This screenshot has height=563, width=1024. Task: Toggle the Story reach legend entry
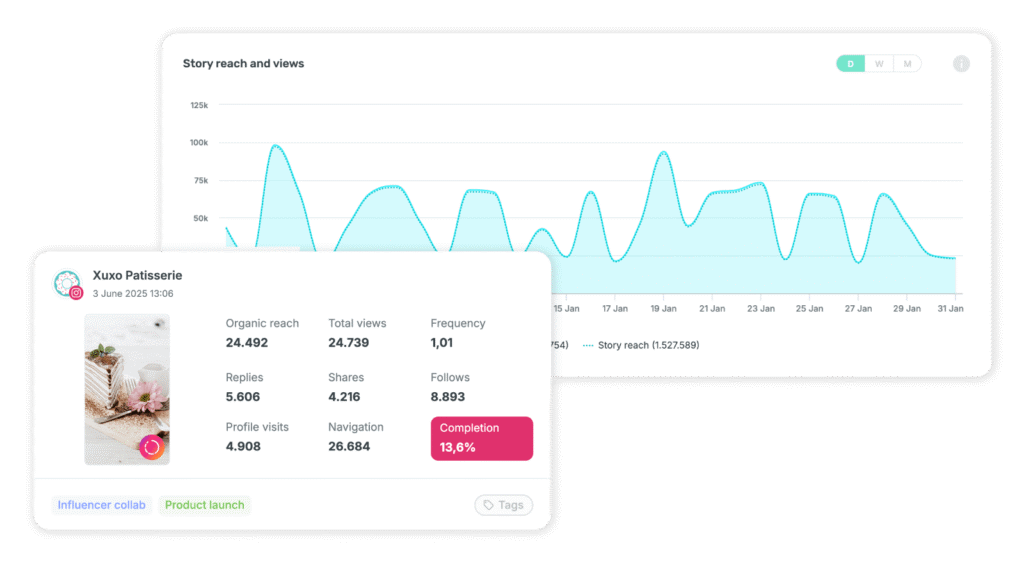point(641,345)
